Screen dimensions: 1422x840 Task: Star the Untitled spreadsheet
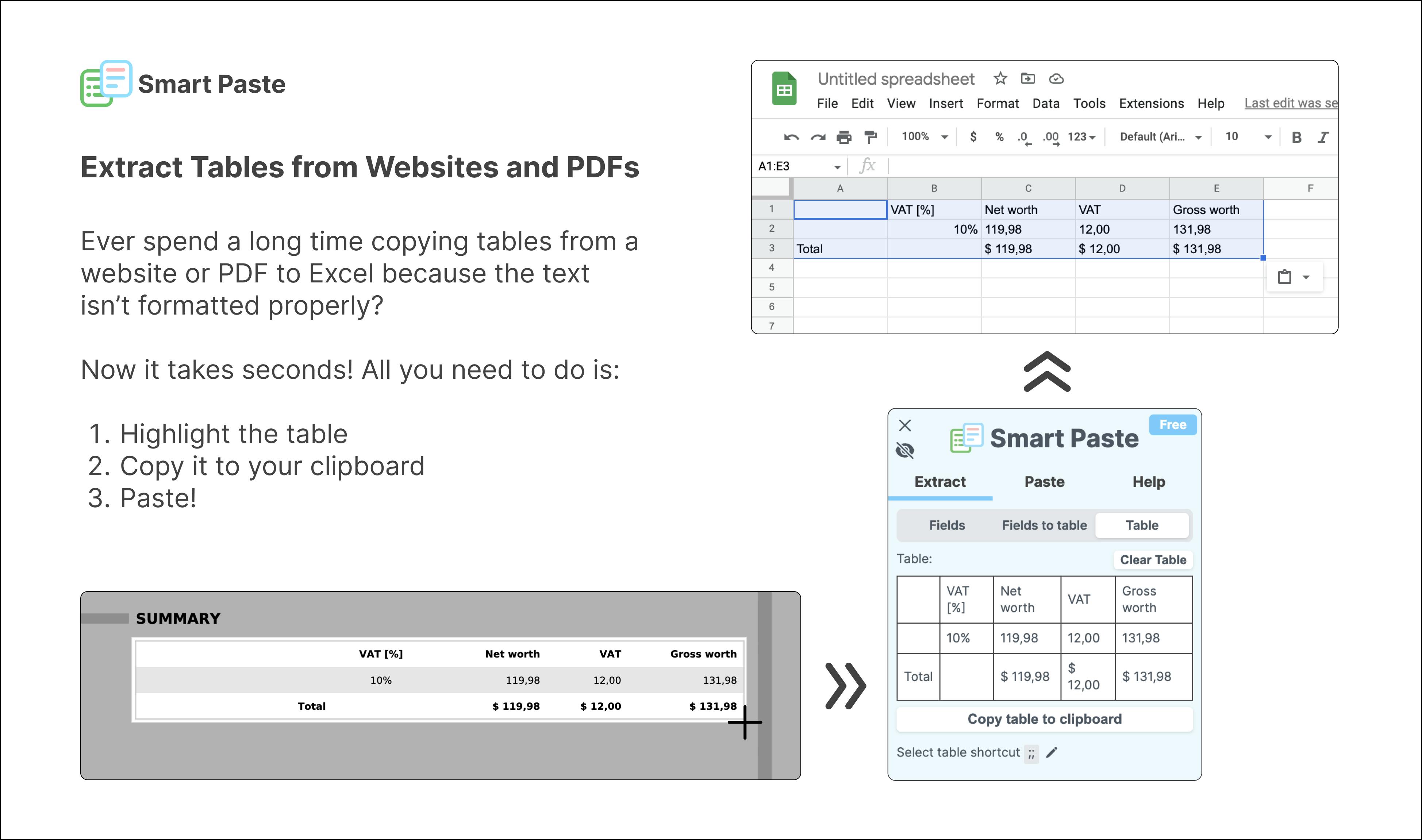pos(1000,78)
